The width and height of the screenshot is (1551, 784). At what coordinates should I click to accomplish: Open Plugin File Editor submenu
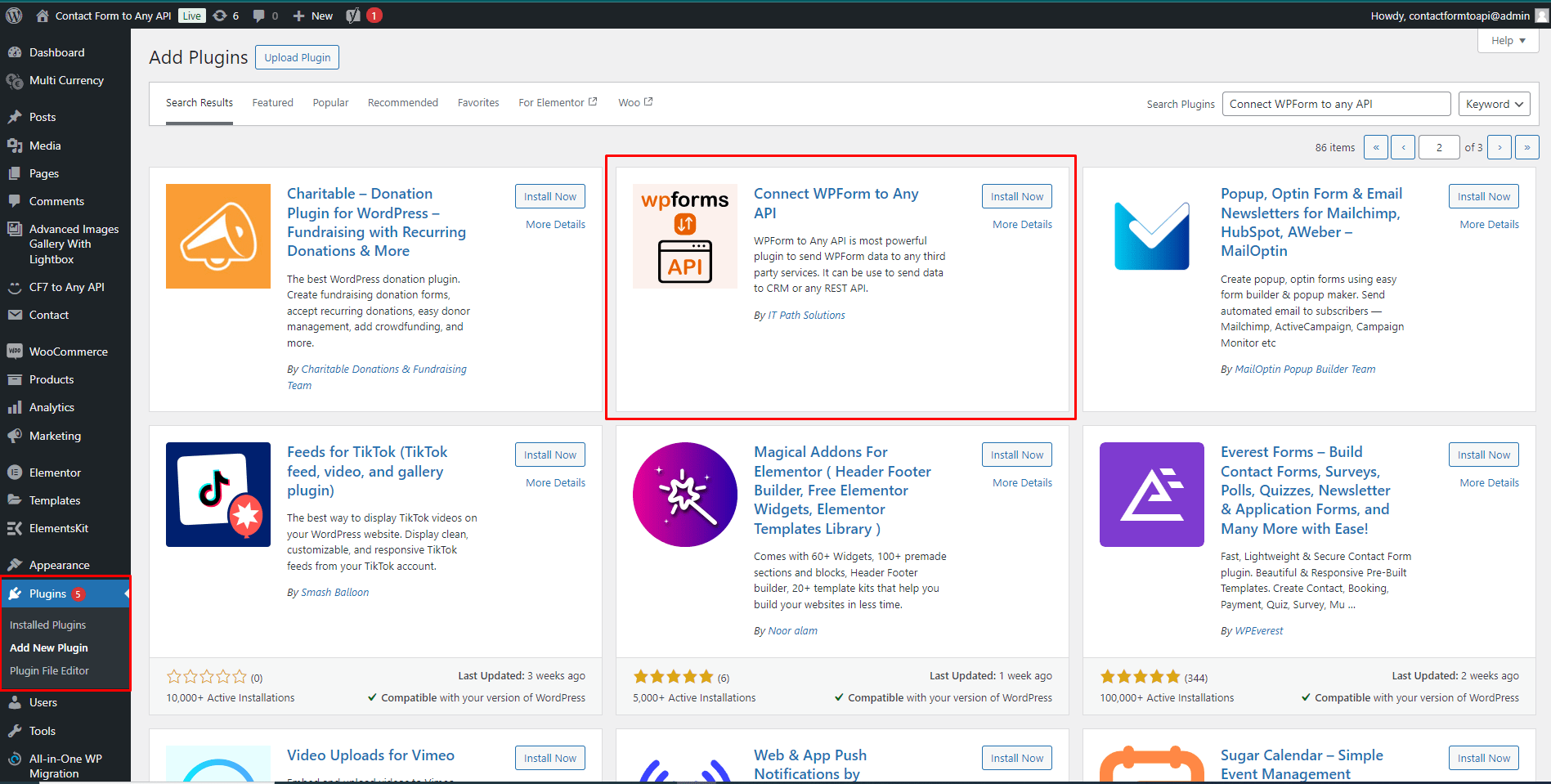49,670
